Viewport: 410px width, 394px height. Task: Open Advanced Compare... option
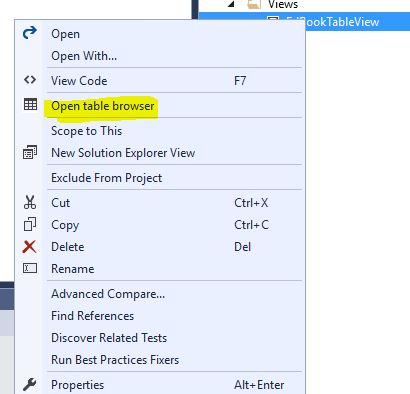point(108,294)
